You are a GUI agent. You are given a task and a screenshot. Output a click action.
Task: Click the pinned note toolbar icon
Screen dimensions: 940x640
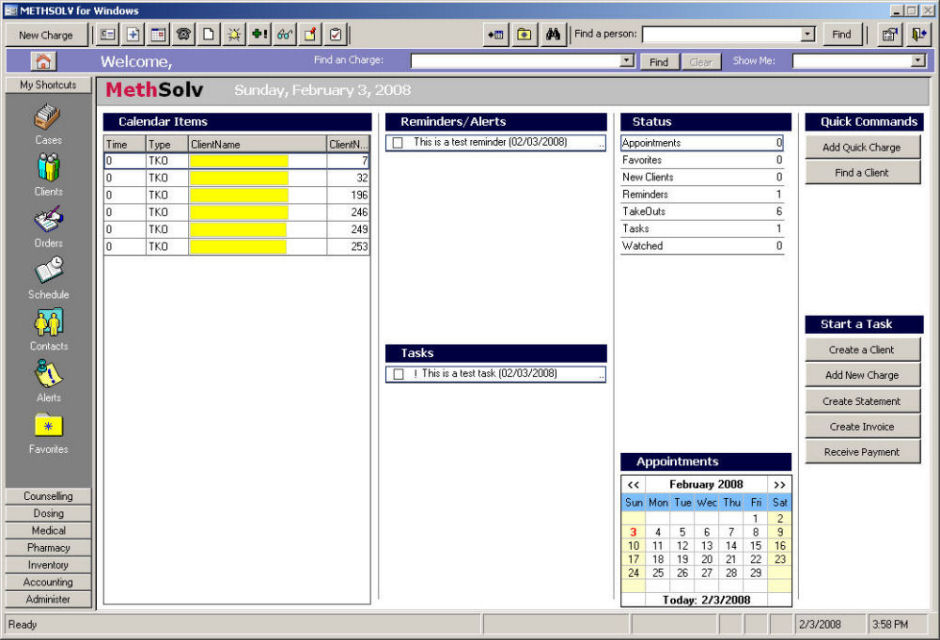point(310,35)
